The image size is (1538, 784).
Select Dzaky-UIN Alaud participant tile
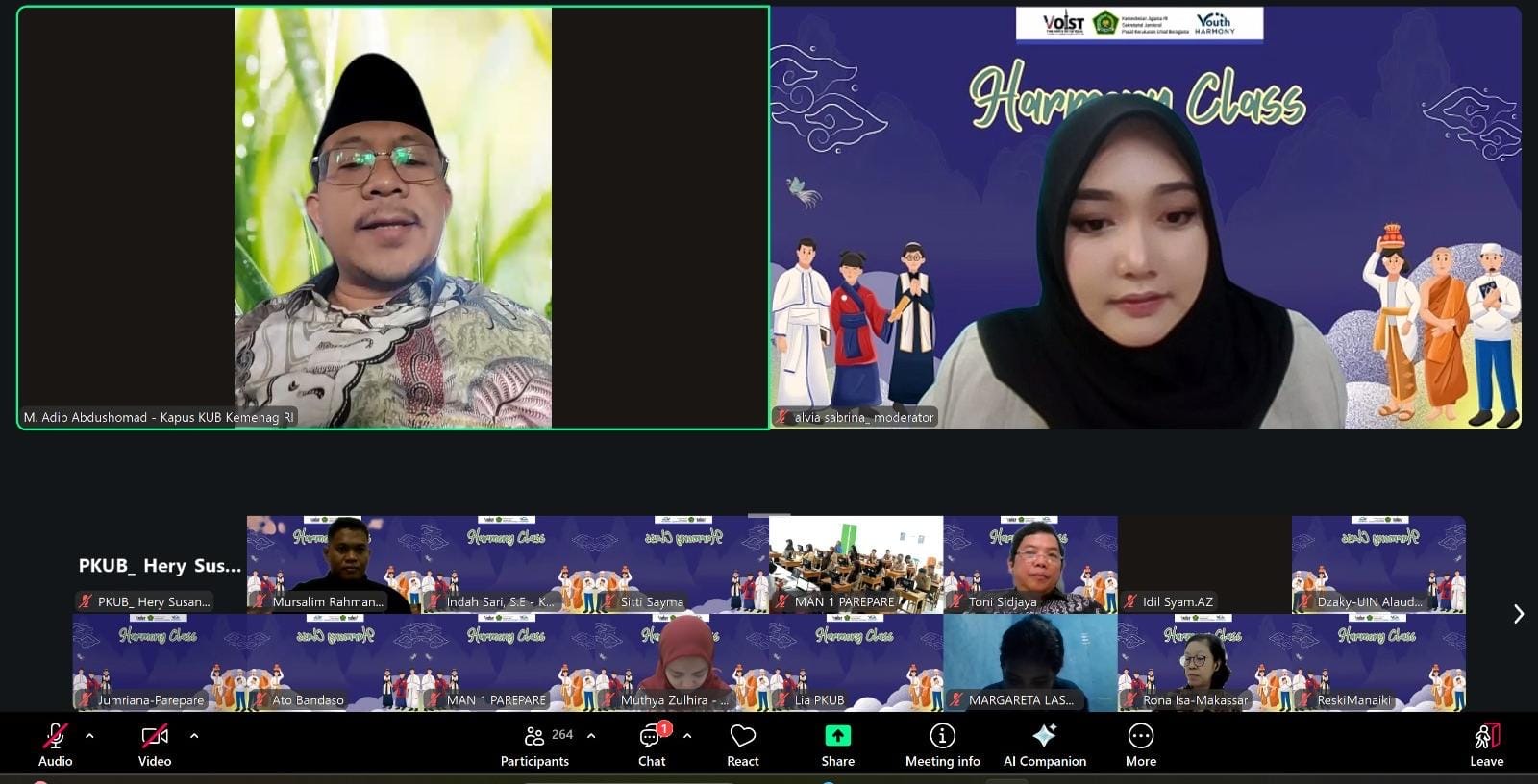click(1378, 565)
